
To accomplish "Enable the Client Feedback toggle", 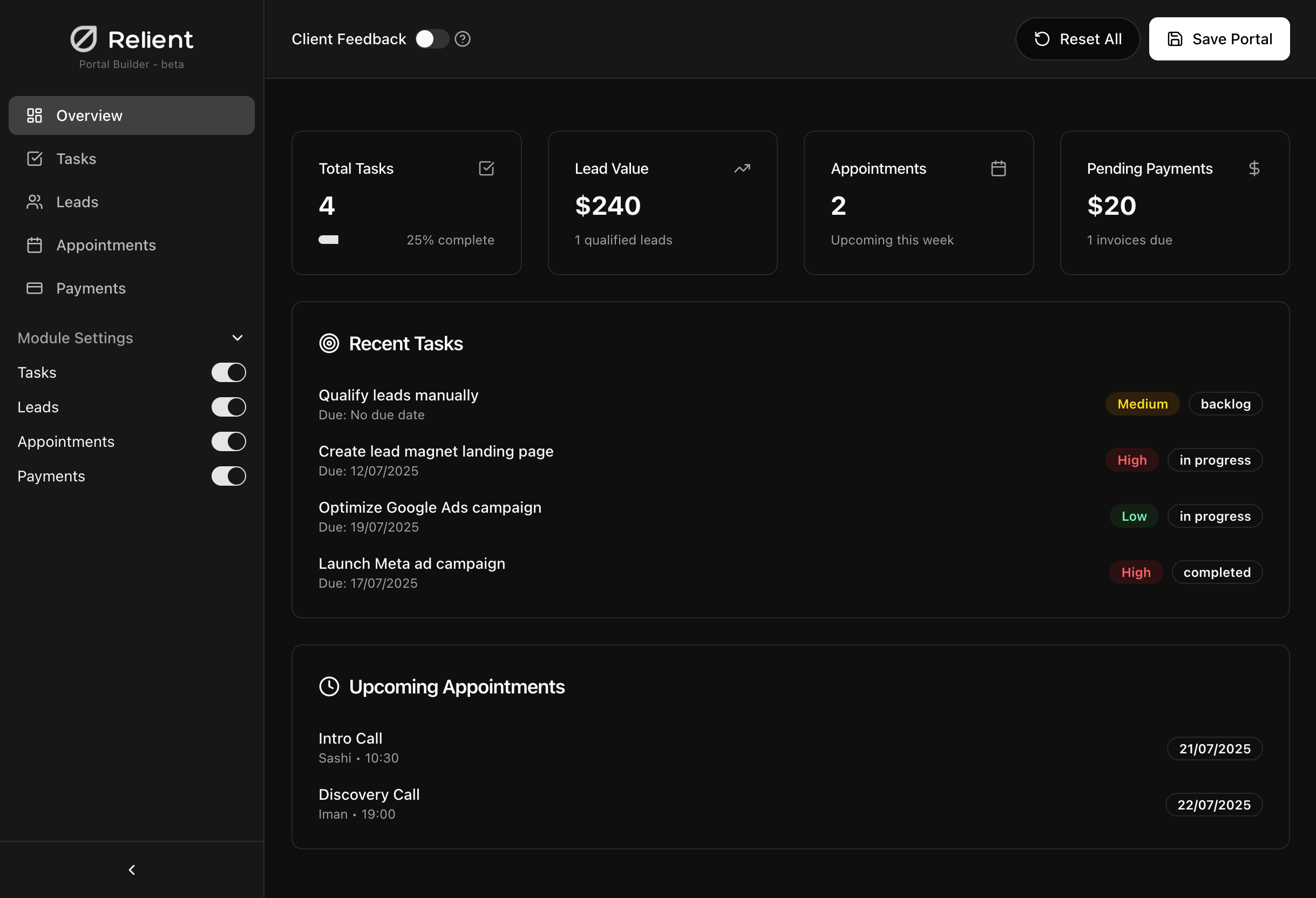I will click(x=431, y=38).
